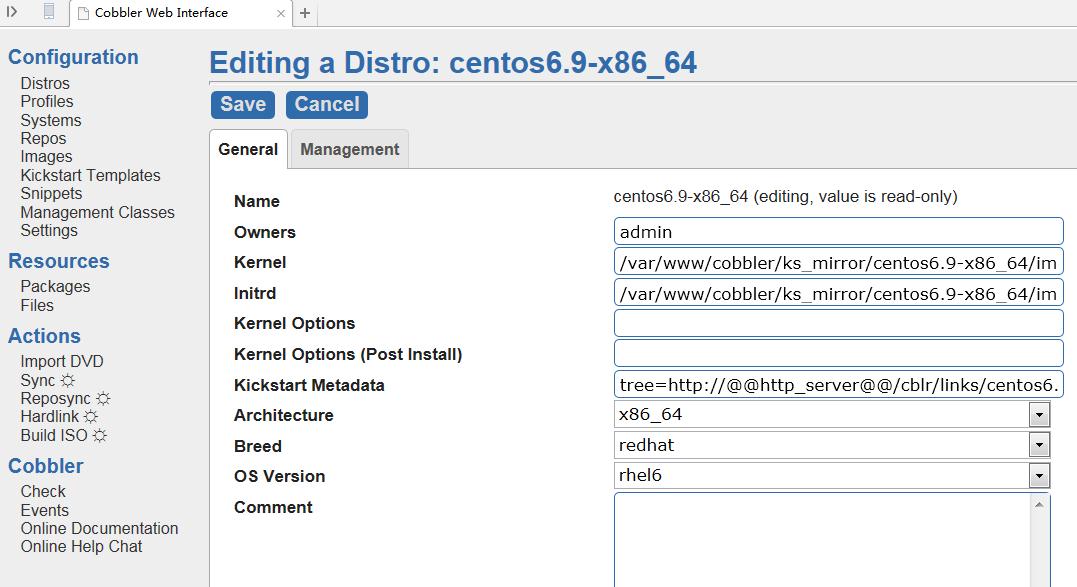Select the General tab
1077x587 pixels.
click(248, 149)
